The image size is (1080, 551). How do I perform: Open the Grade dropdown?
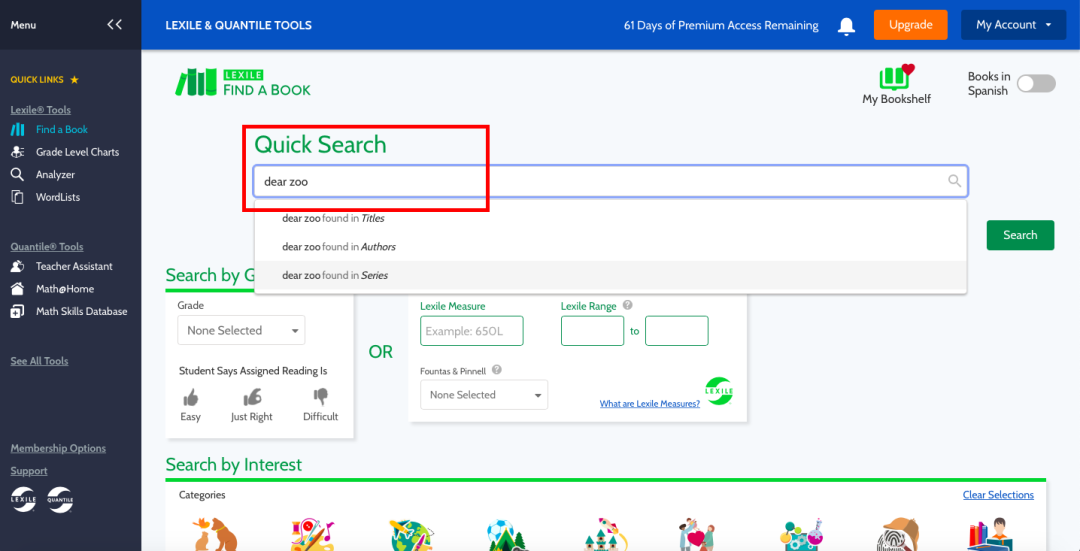point(241,330)
